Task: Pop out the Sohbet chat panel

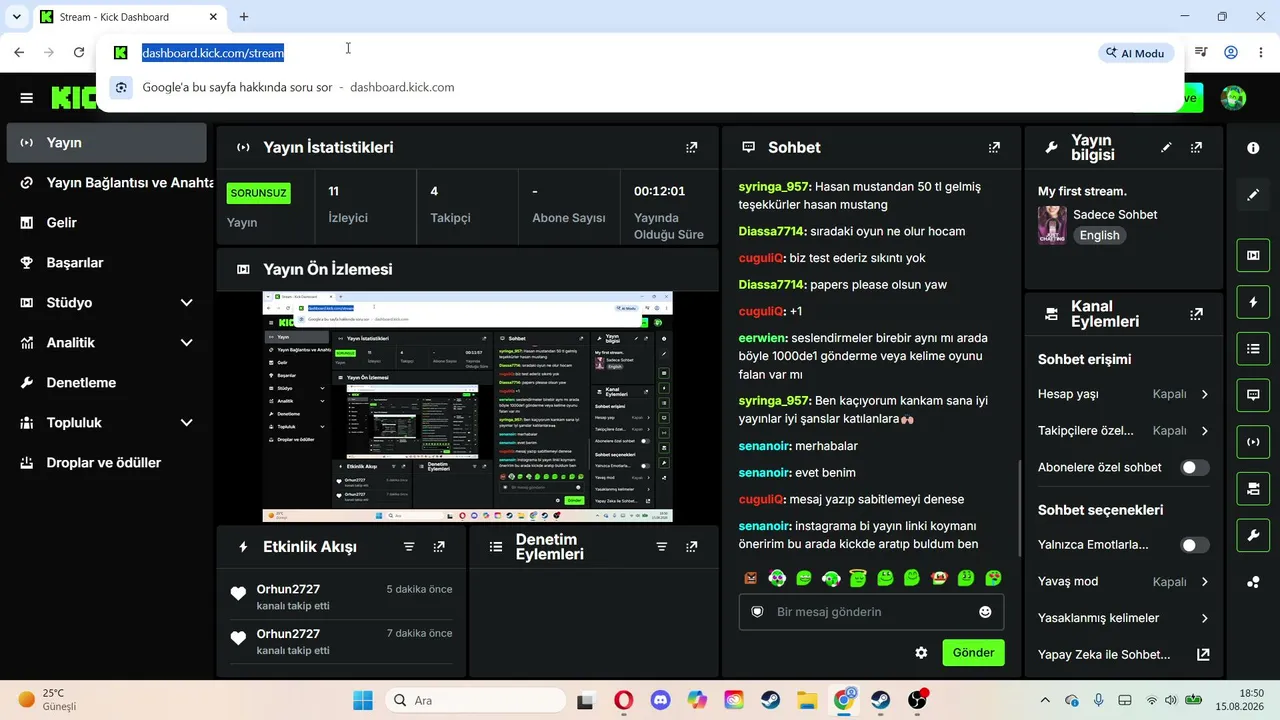Action: (x=994, y=147)
